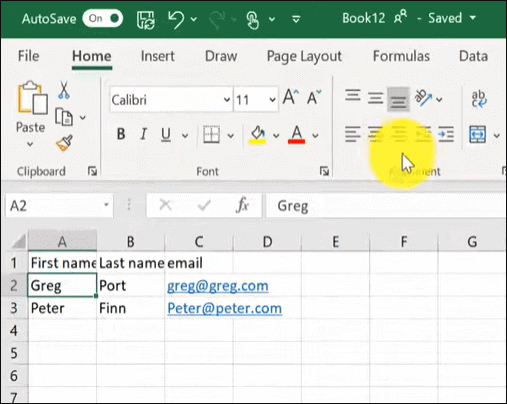Screen dimensions: 507x404
Task: Open the Undo history dropdown
Action: (x=194, y=19)
